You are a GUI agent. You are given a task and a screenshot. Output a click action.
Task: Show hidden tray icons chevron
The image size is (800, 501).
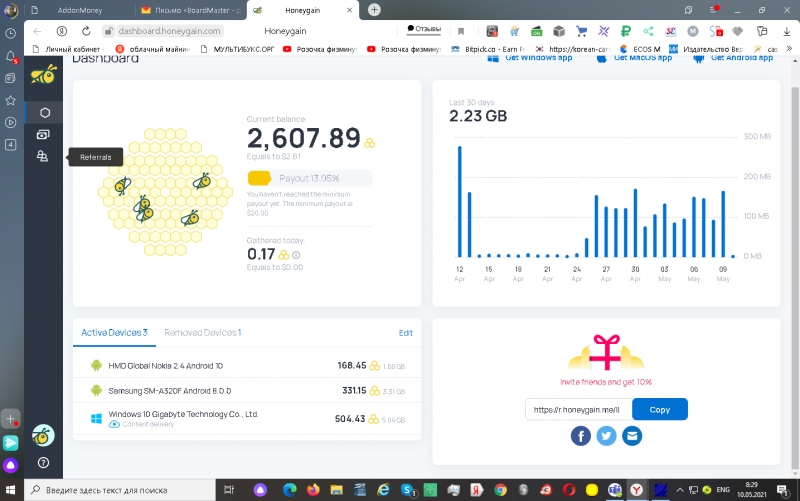coord(680,490)
